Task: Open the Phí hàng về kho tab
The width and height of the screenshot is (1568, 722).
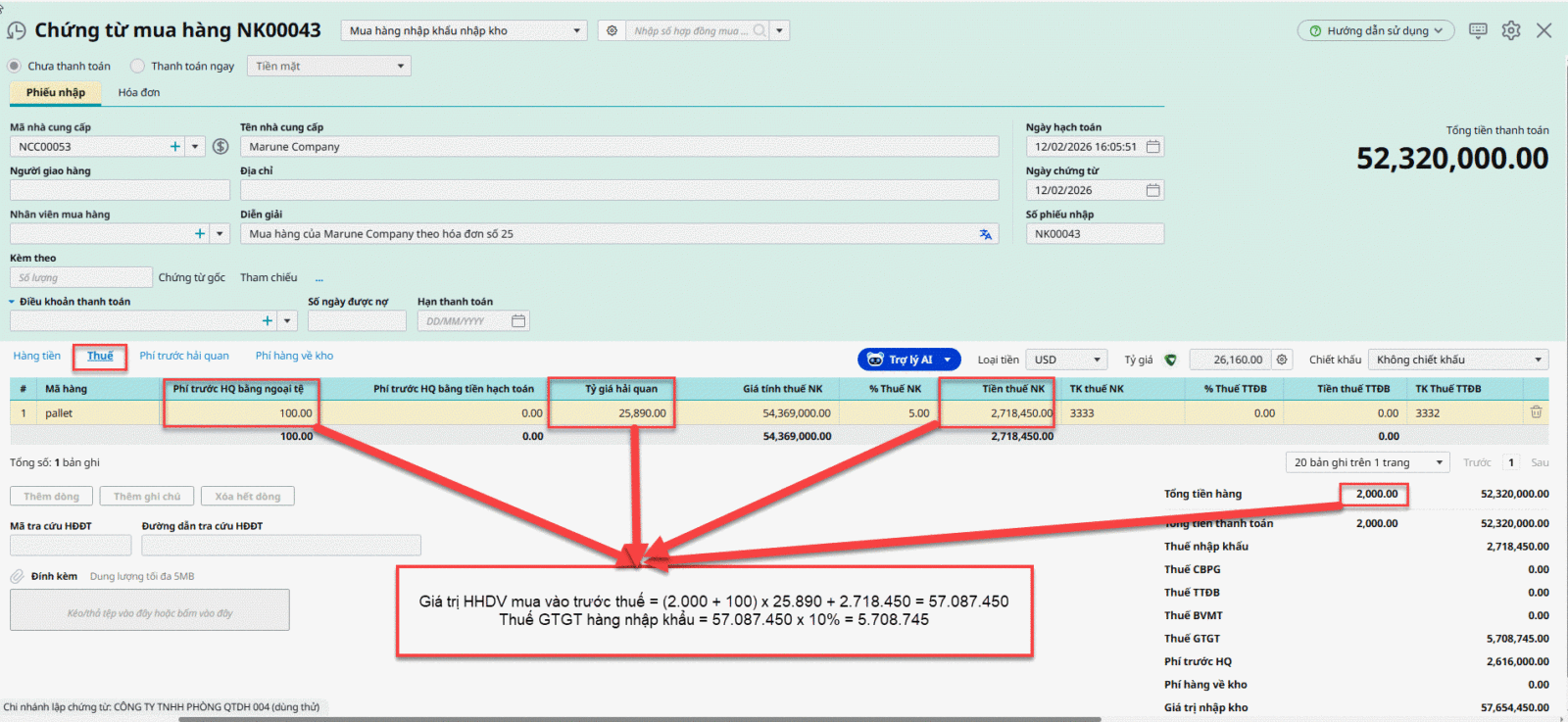Action: click(294, 356)
